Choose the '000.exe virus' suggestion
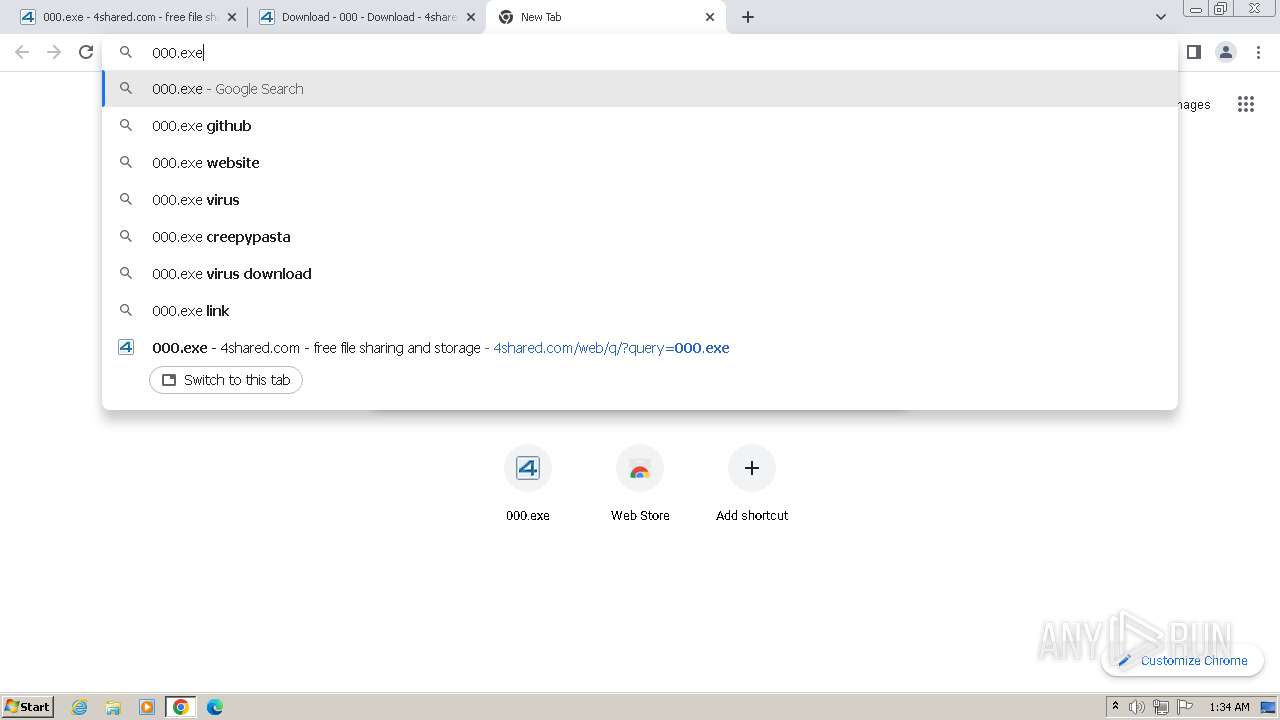The width and height of the screenshot is (1280, 720). click(x=640, y=200)
